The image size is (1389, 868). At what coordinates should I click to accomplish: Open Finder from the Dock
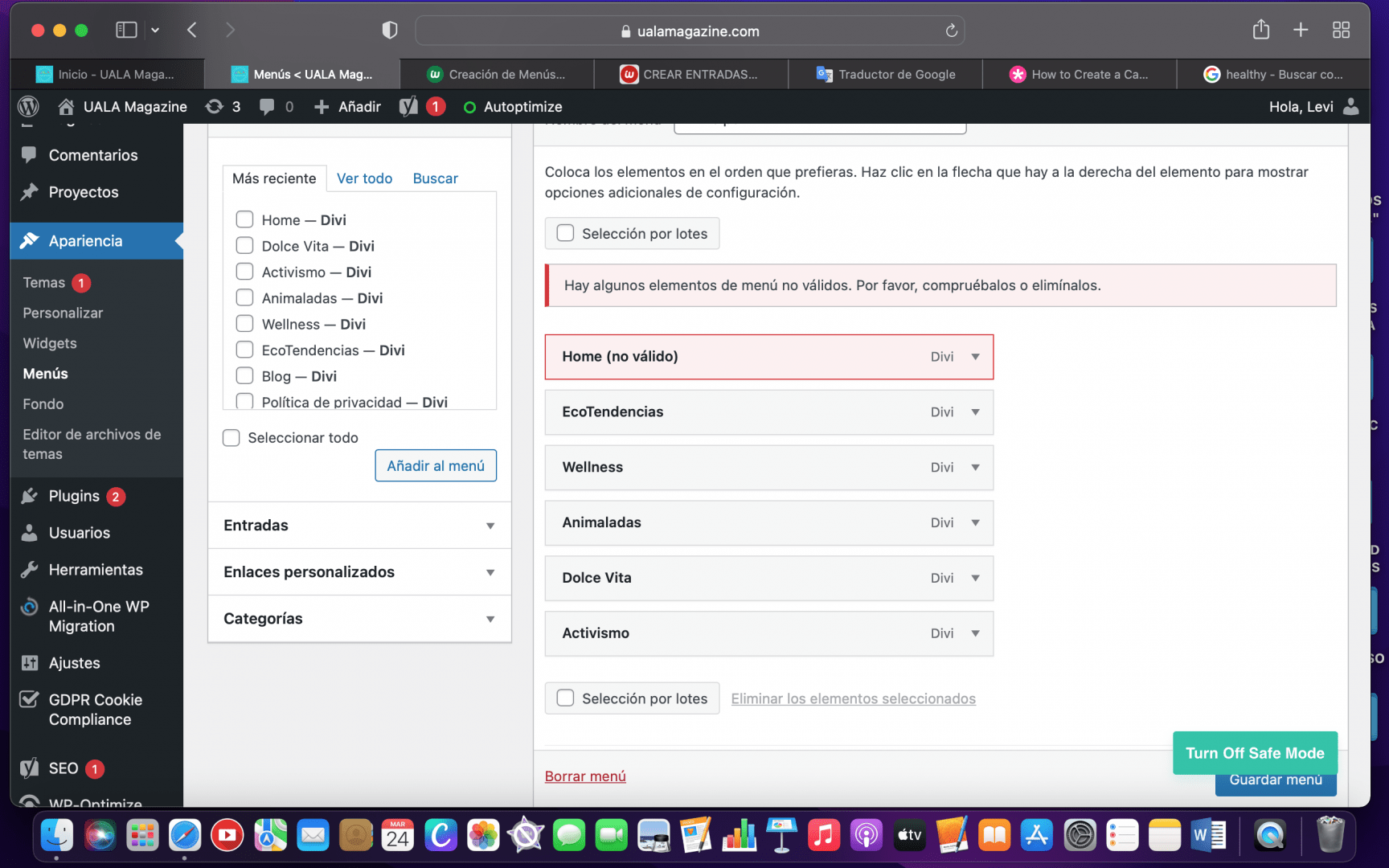pyautogui.click(x=57, y=836)
